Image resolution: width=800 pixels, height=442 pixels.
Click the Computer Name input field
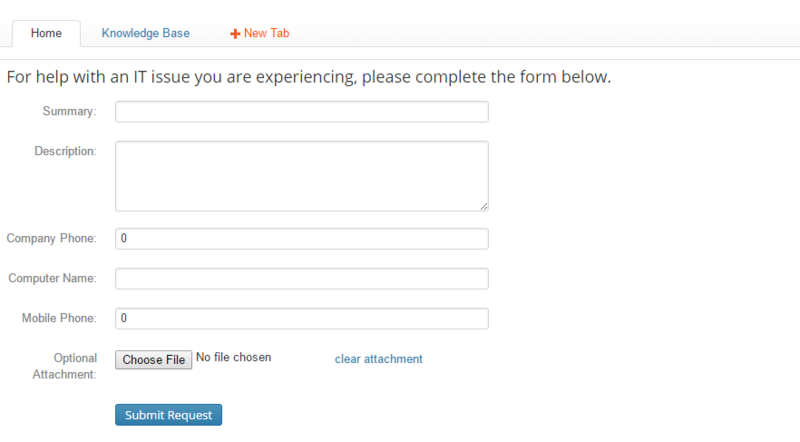(x=301, y=278)
